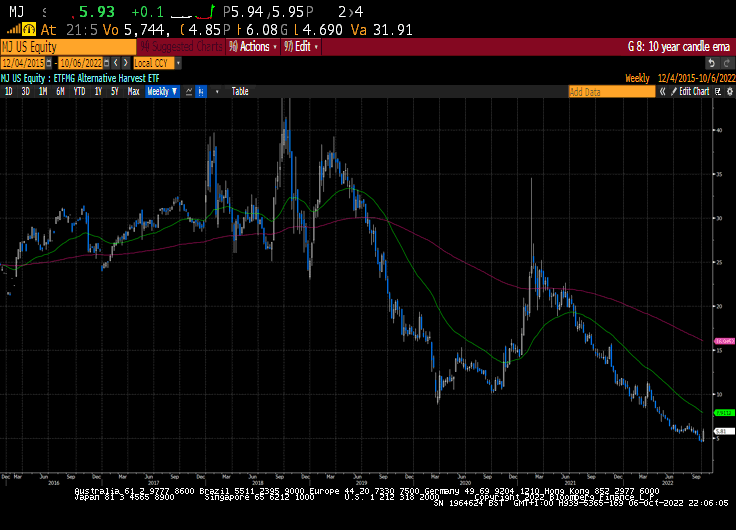Image resolution: width=736 pixels, height=530 pixels.
Task: Click the green EMA value label on price axis
Action: pyautogui.click(x=724, y=413)
